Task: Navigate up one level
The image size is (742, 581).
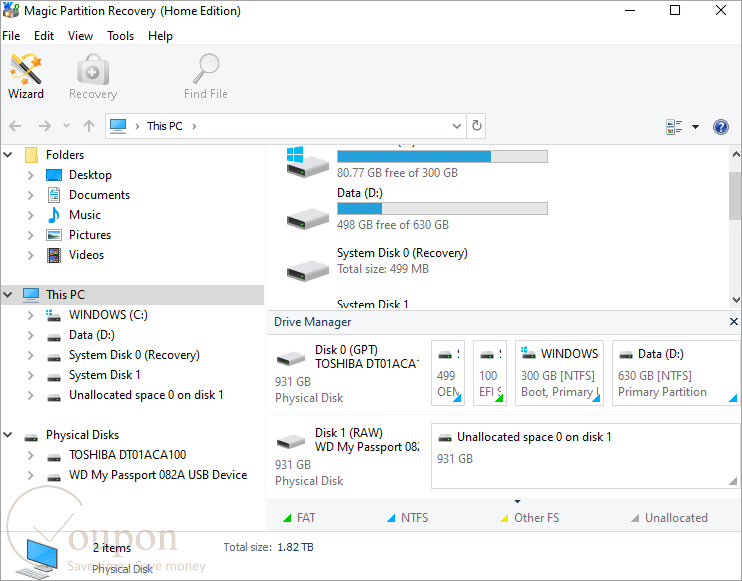Action: (89, 126)
